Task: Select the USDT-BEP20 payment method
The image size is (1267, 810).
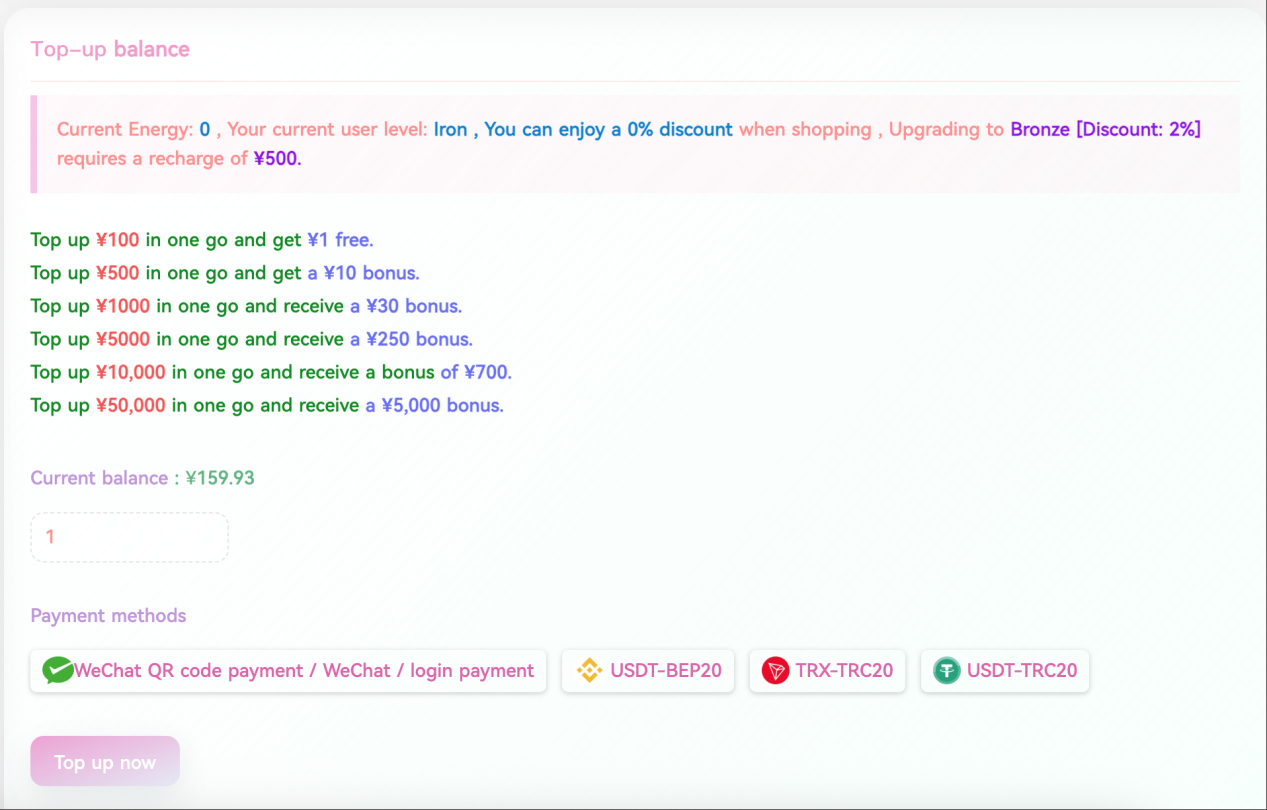Action: (648, 671)
